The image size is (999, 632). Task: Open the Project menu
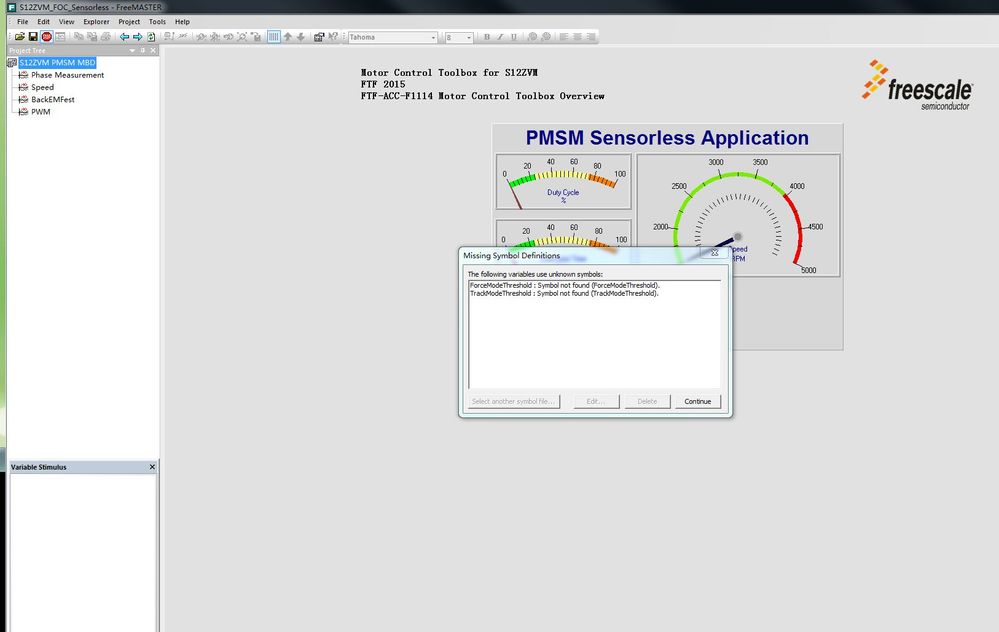129,22
